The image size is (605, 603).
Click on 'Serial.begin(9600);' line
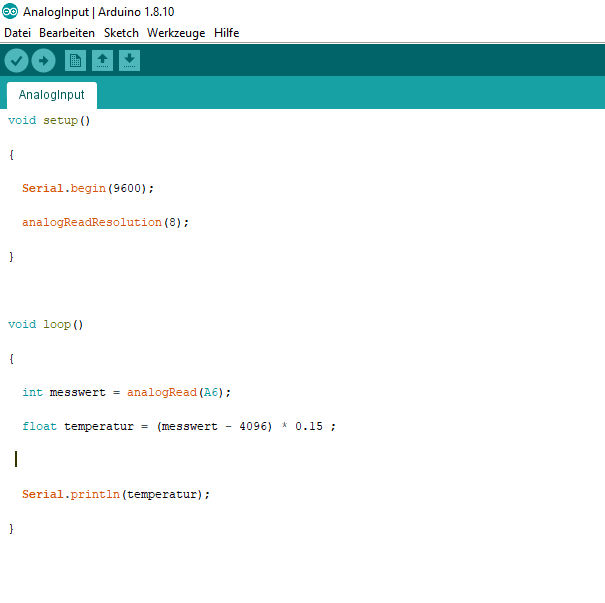tap(88, 188)
